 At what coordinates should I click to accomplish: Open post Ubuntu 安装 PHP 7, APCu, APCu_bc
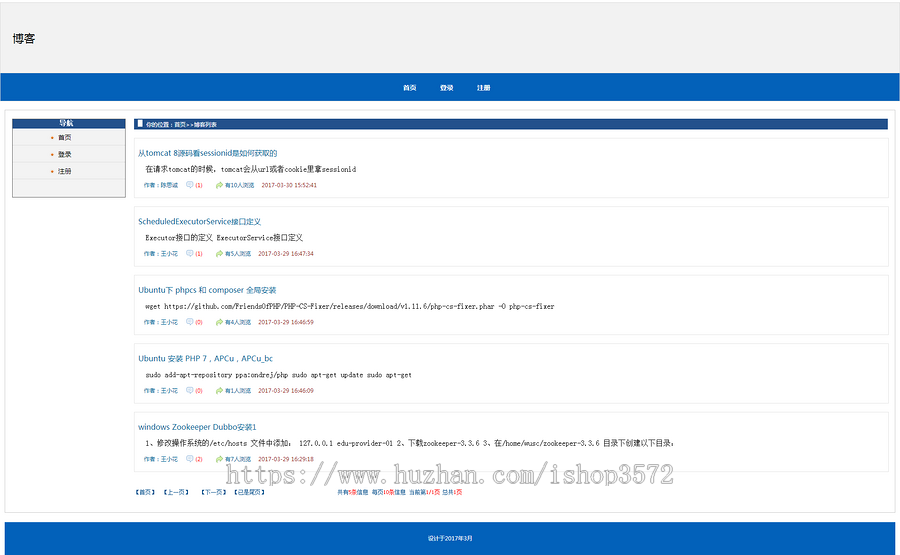(205, 358)
